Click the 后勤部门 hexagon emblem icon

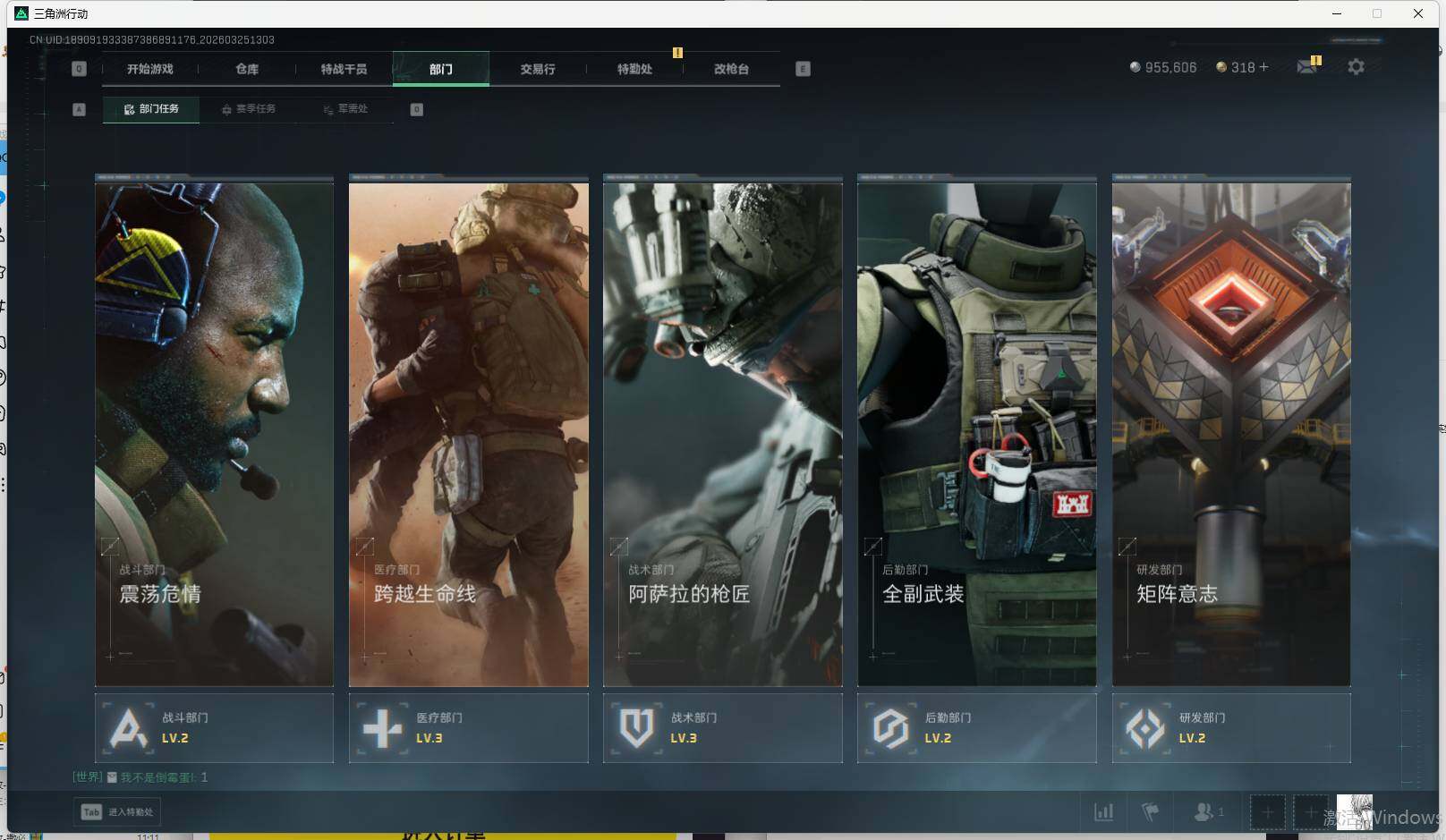tap(890, 728)
